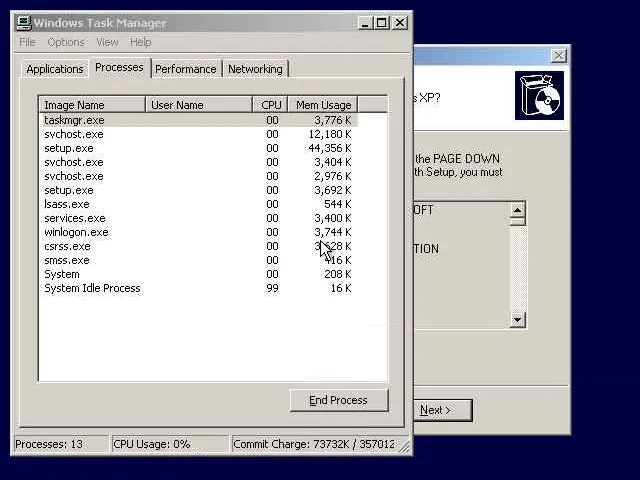Image resolution: width=640 pixels, height=480 pixels.
Task: Maximize the Task Manager window
Action: click(x=382, y=23)
